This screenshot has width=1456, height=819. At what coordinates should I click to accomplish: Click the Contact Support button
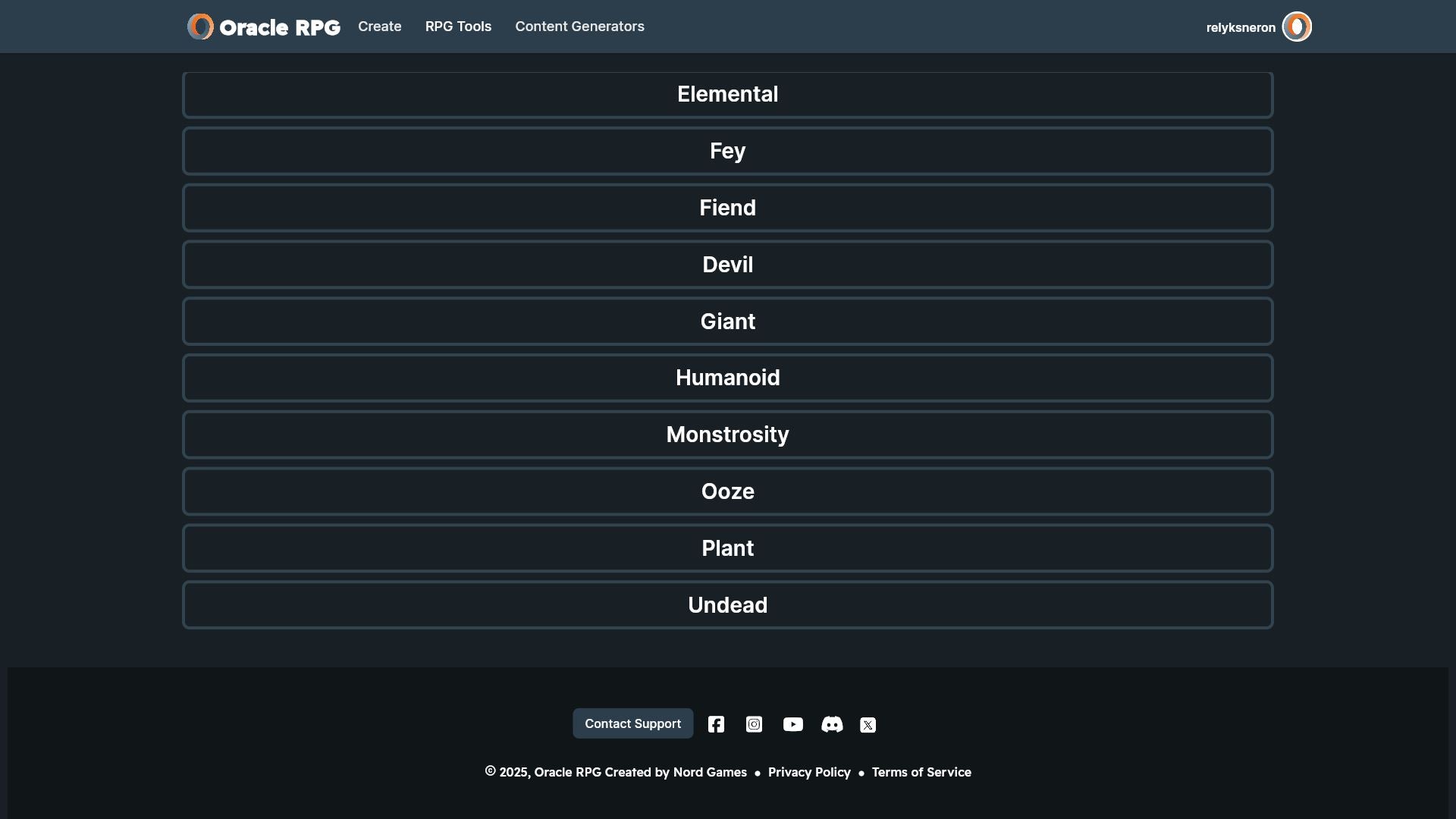click(632, 723)
